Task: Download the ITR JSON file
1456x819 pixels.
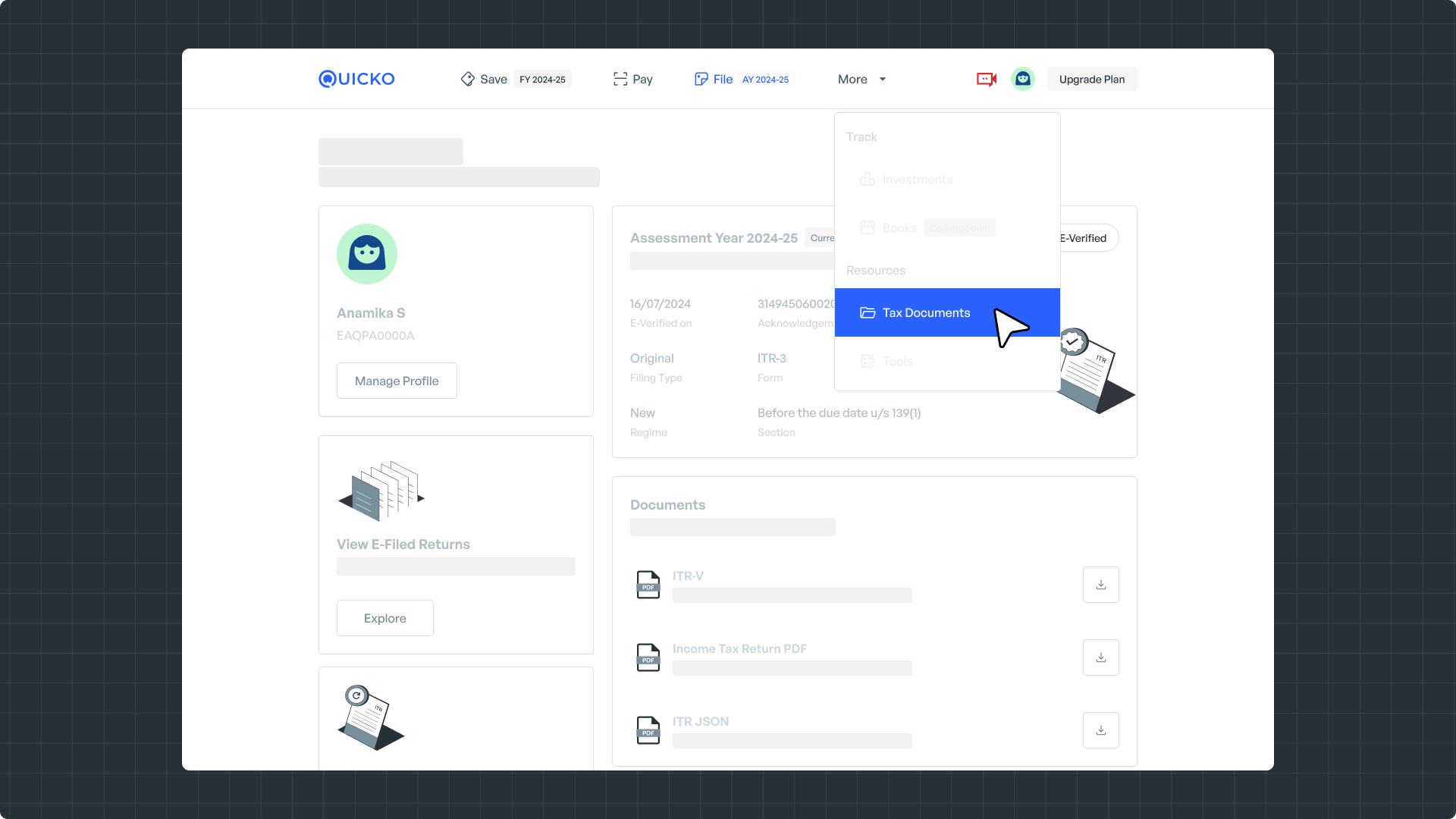Action: [x=1100, y=730]
